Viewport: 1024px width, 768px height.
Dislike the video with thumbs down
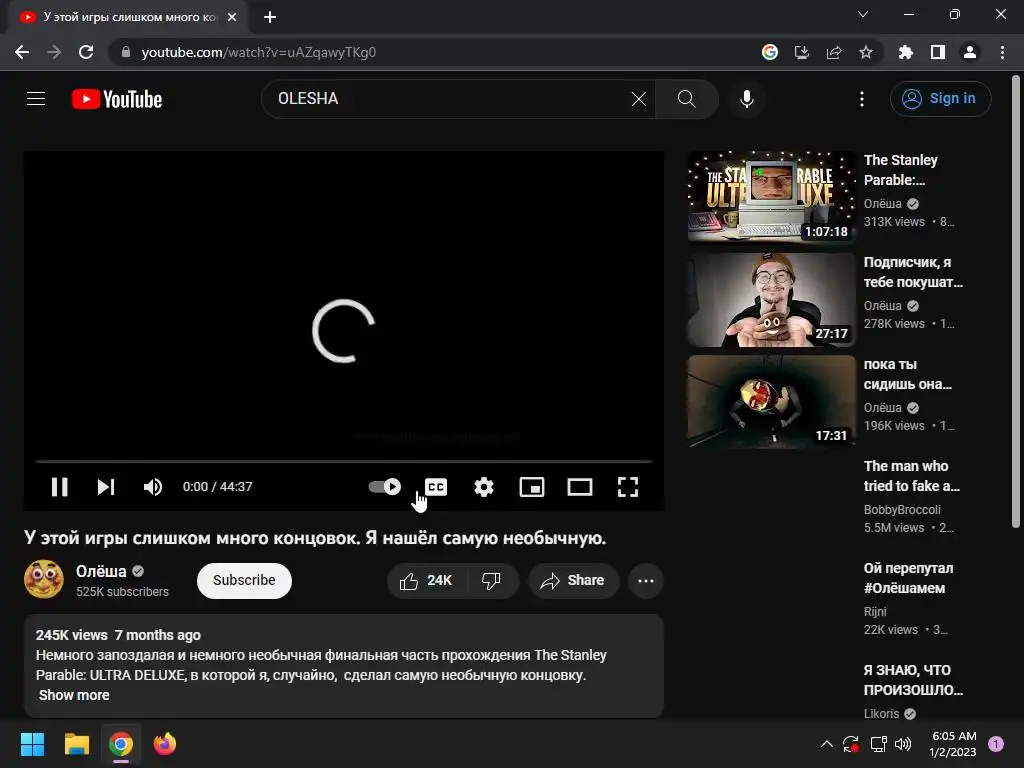click(492, 580)
